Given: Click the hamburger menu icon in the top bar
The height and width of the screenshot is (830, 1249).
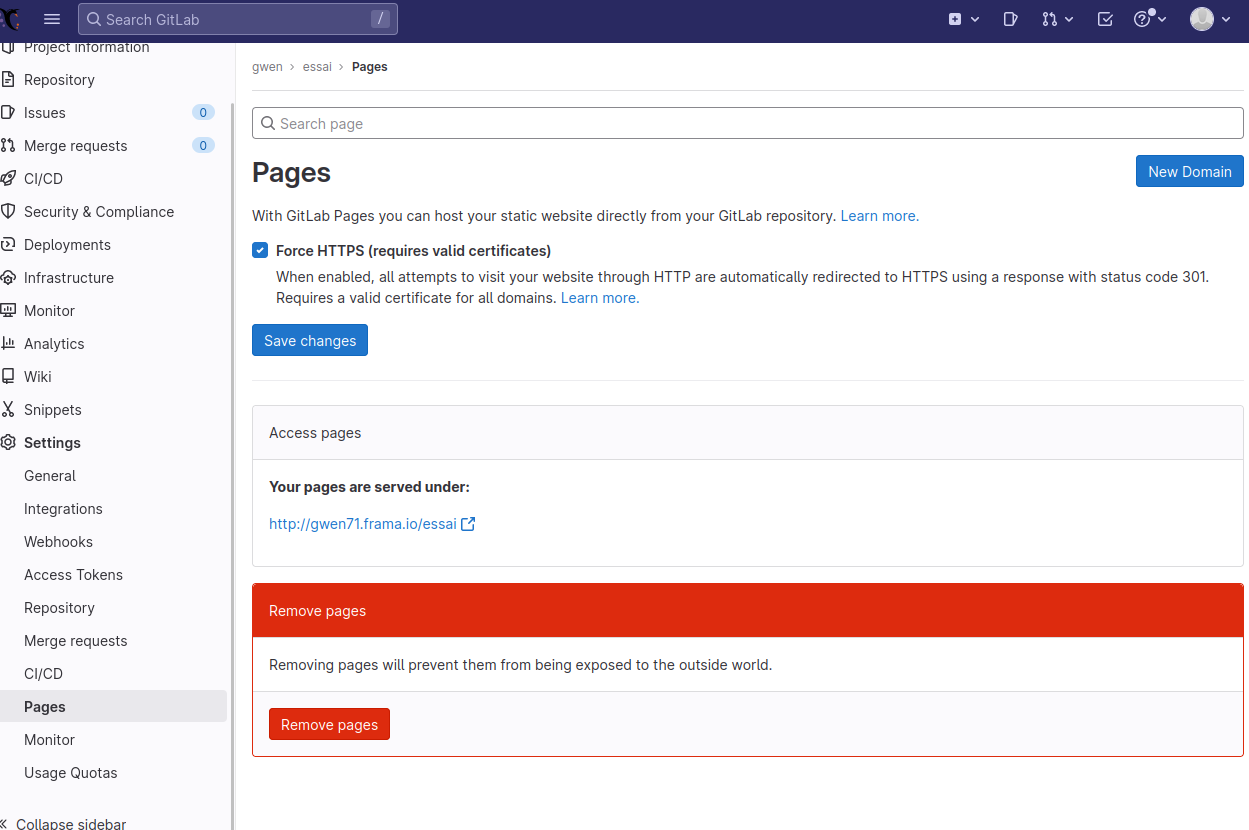Looking at the screenshot, I should pyautogui.click(x=52, y=19).
